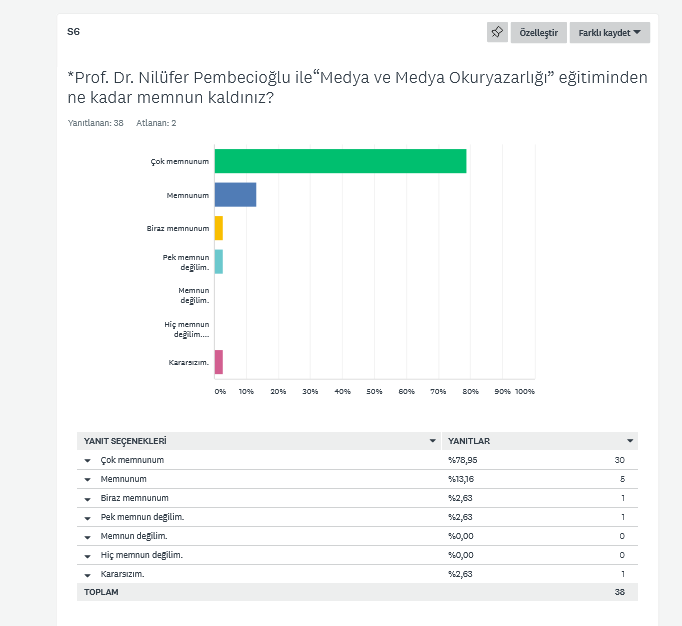
Task: Expand the Memnunum row arrow
Action: coord(88,480)
